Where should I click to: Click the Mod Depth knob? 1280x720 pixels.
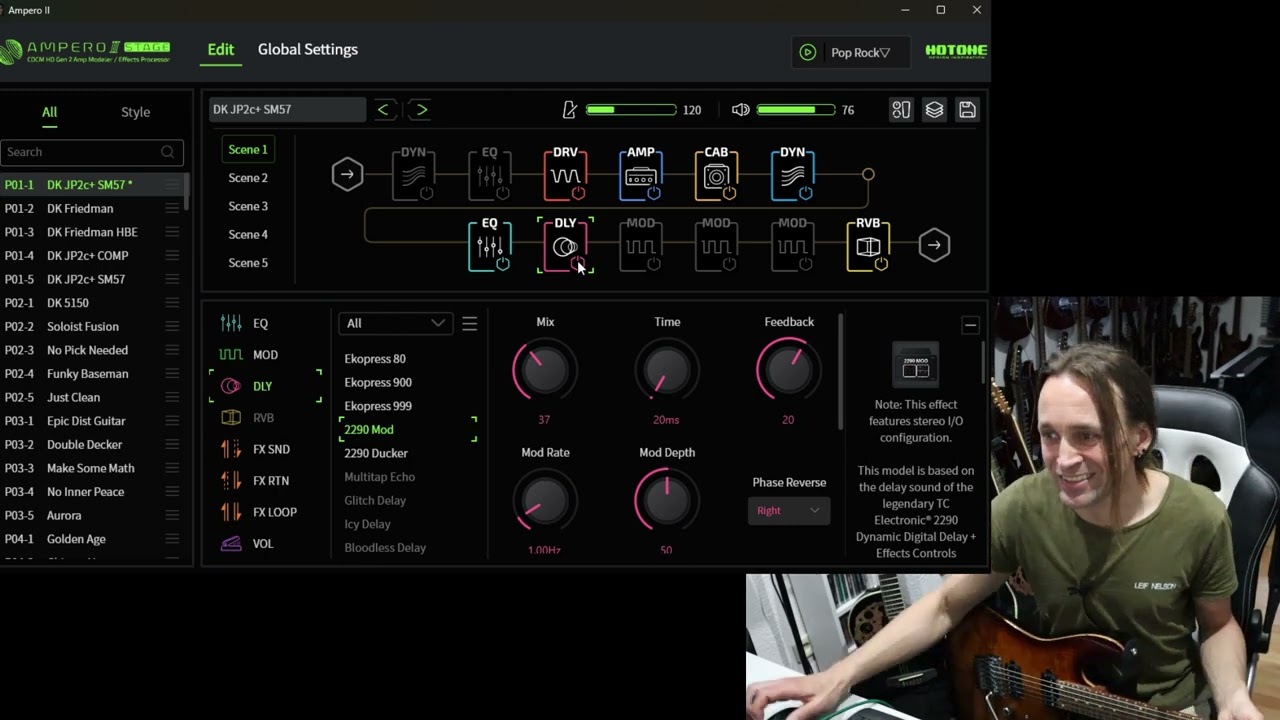(667, 501)
